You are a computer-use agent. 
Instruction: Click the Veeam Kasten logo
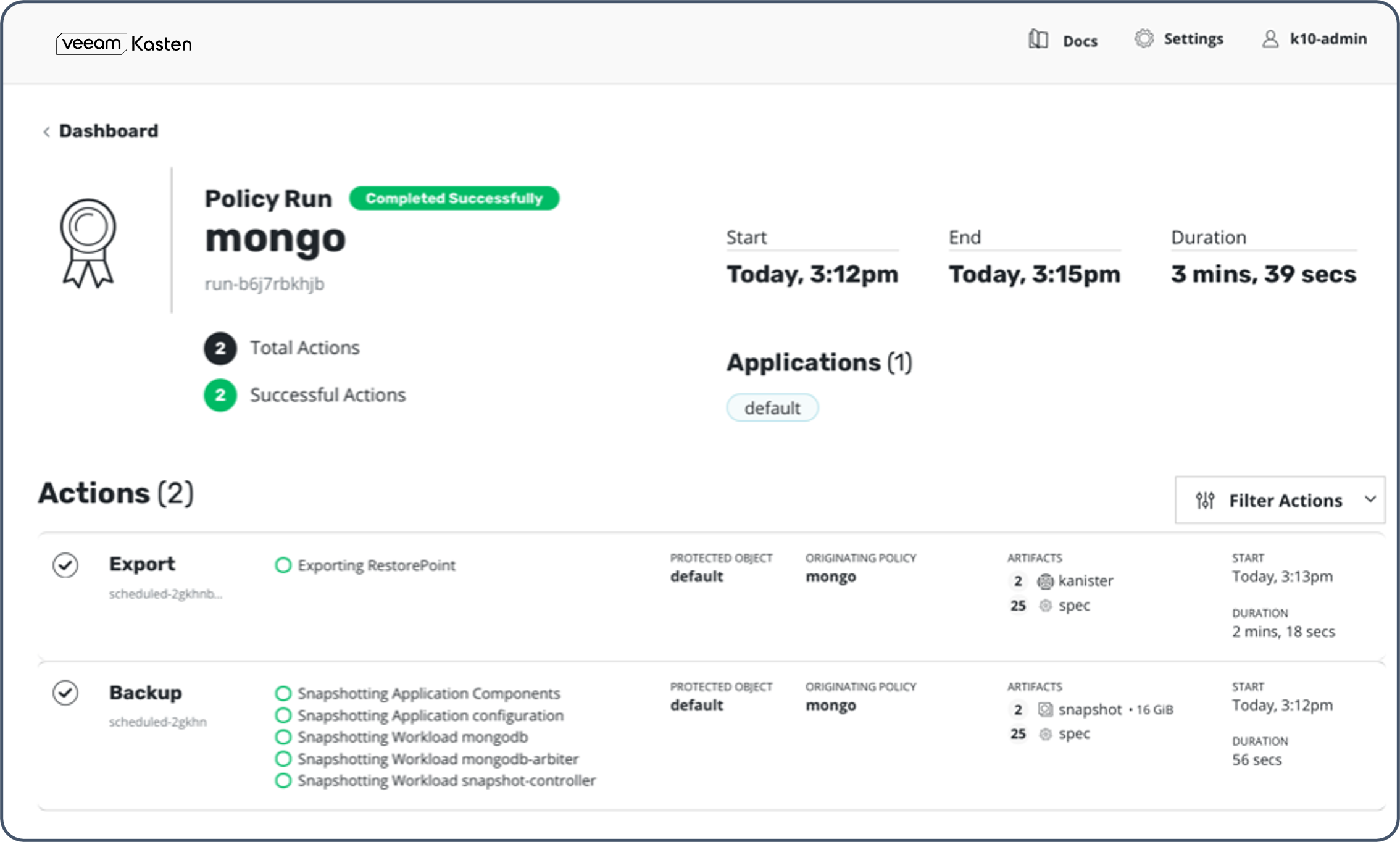(x=124, y=43)
